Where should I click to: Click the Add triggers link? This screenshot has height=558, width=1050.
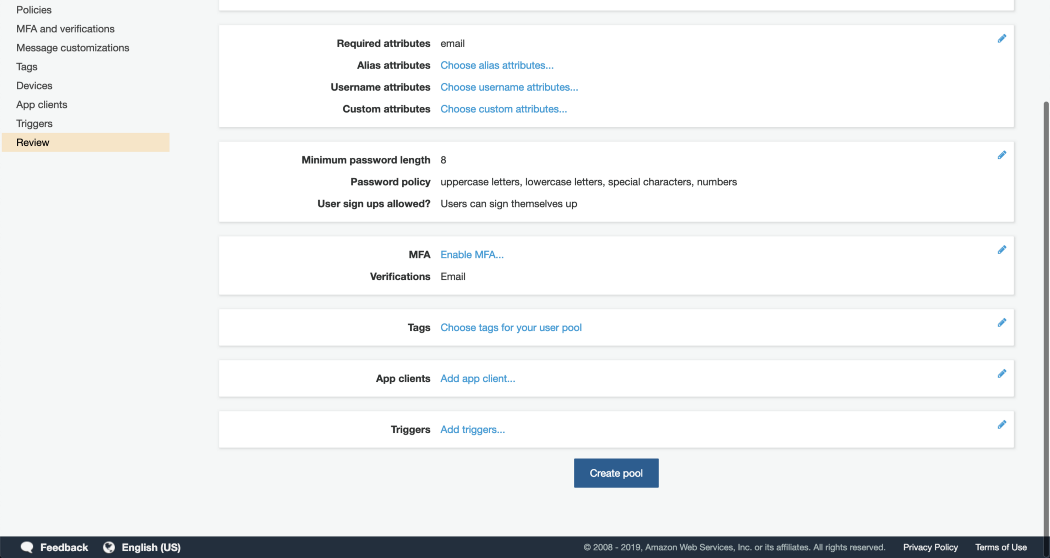[473, 429]
